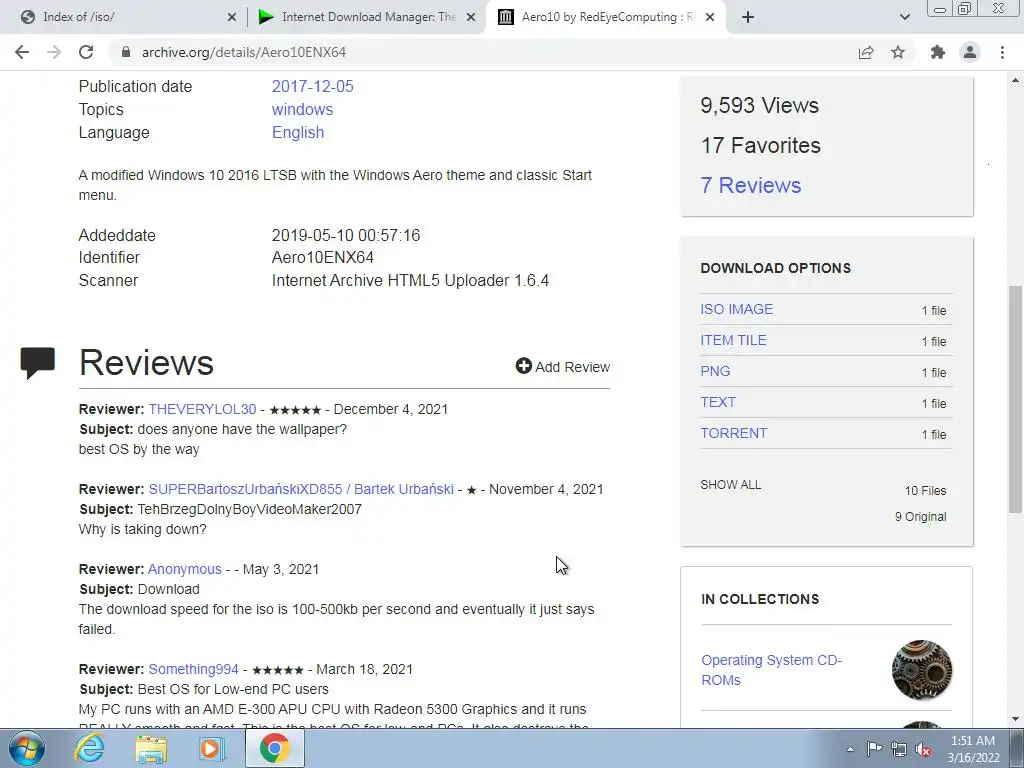Click the padlock site info icon
The height and width of the screenshot is (768, 1024).
click(125, 52)
